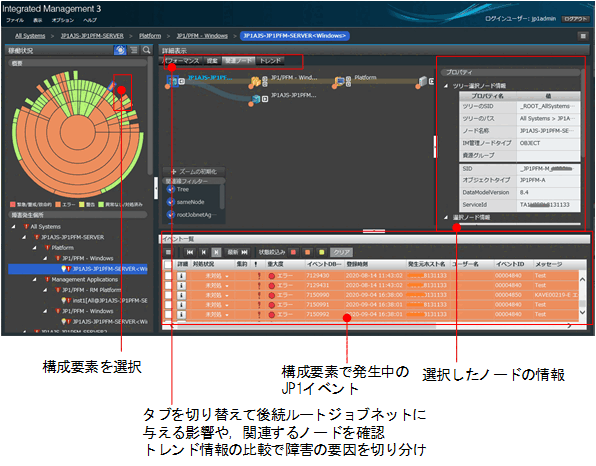Go to next page of event list
596x466 pixels.
tap(216, 252)
